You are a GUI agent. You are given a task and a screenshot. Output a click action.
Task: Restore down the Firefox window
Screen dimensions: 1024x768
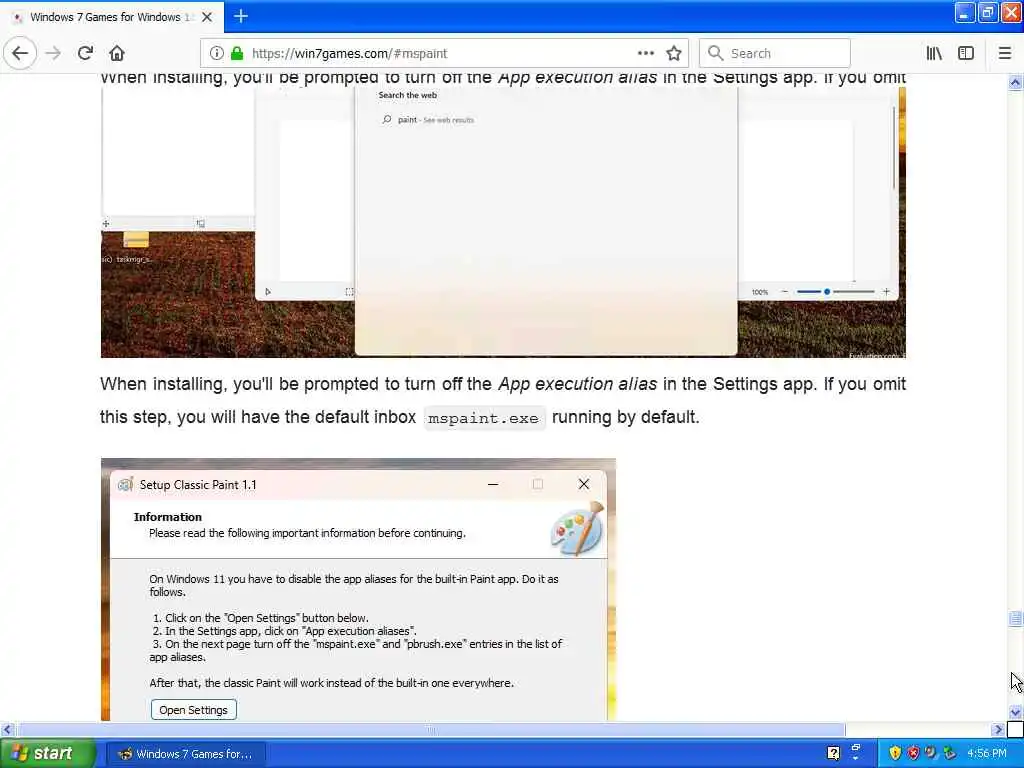pos(987,13)
